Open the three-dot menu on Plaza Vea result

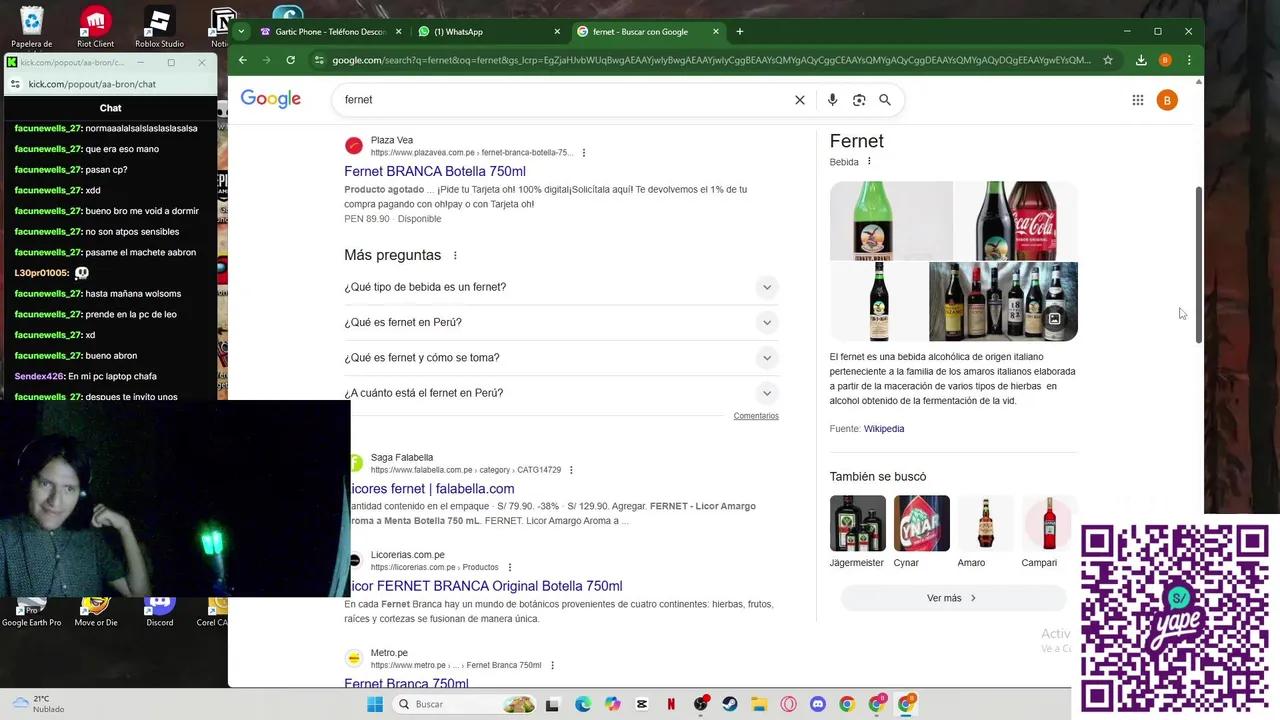[x=584, y=152]
